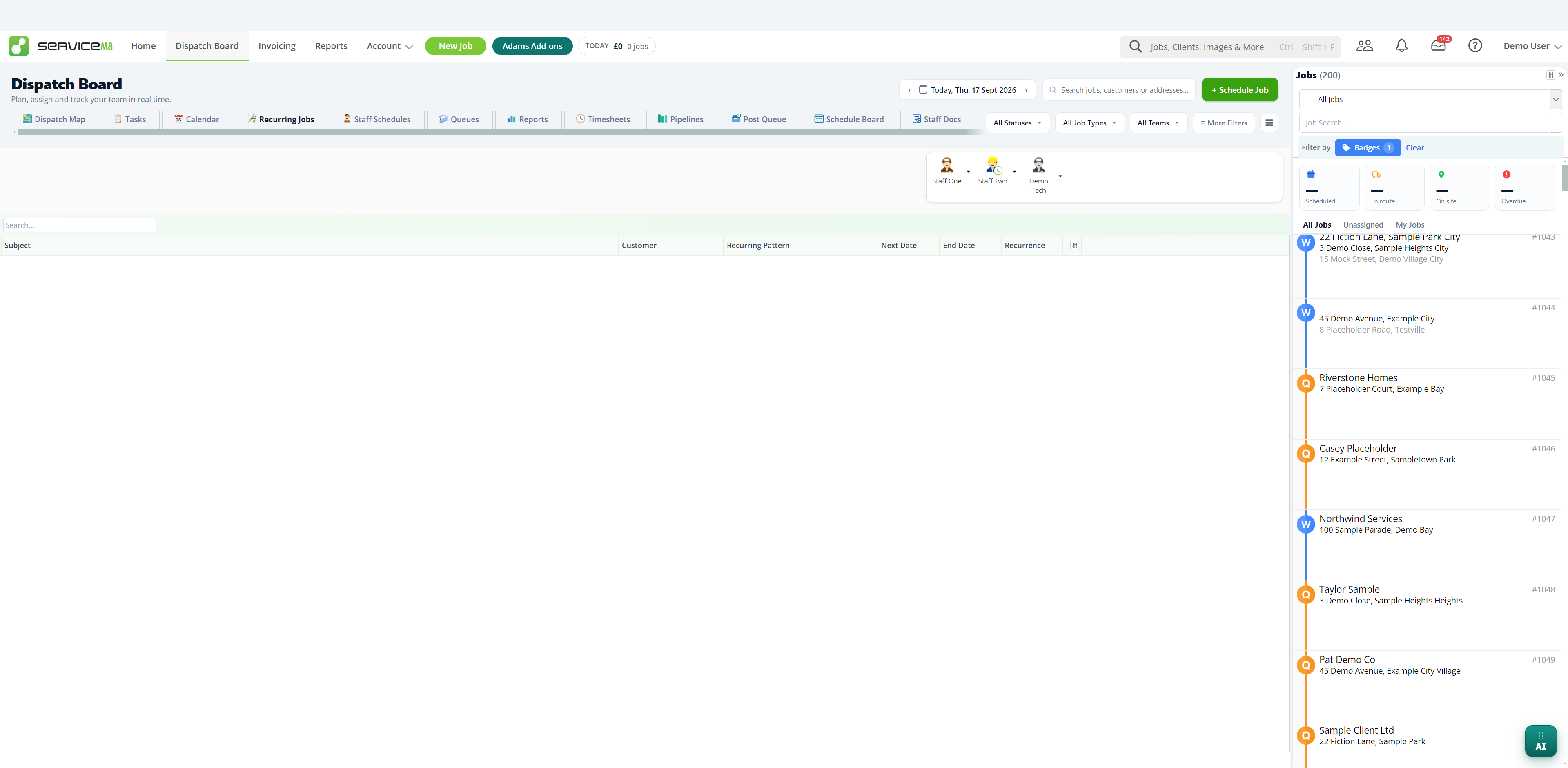Expand the Account menu
Viewport: 1568px width, 768px height.
coord(390,46)
